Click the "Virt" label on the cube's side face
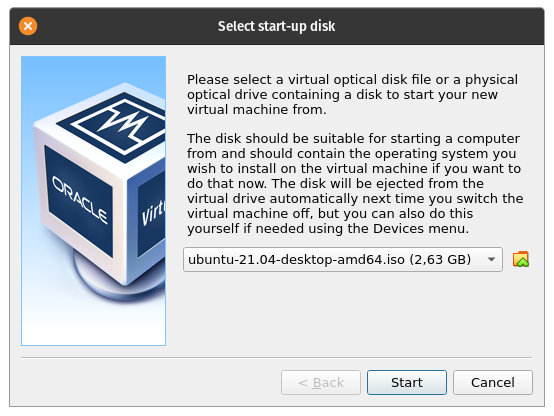 pyautogui.click(x=153, y=212)
